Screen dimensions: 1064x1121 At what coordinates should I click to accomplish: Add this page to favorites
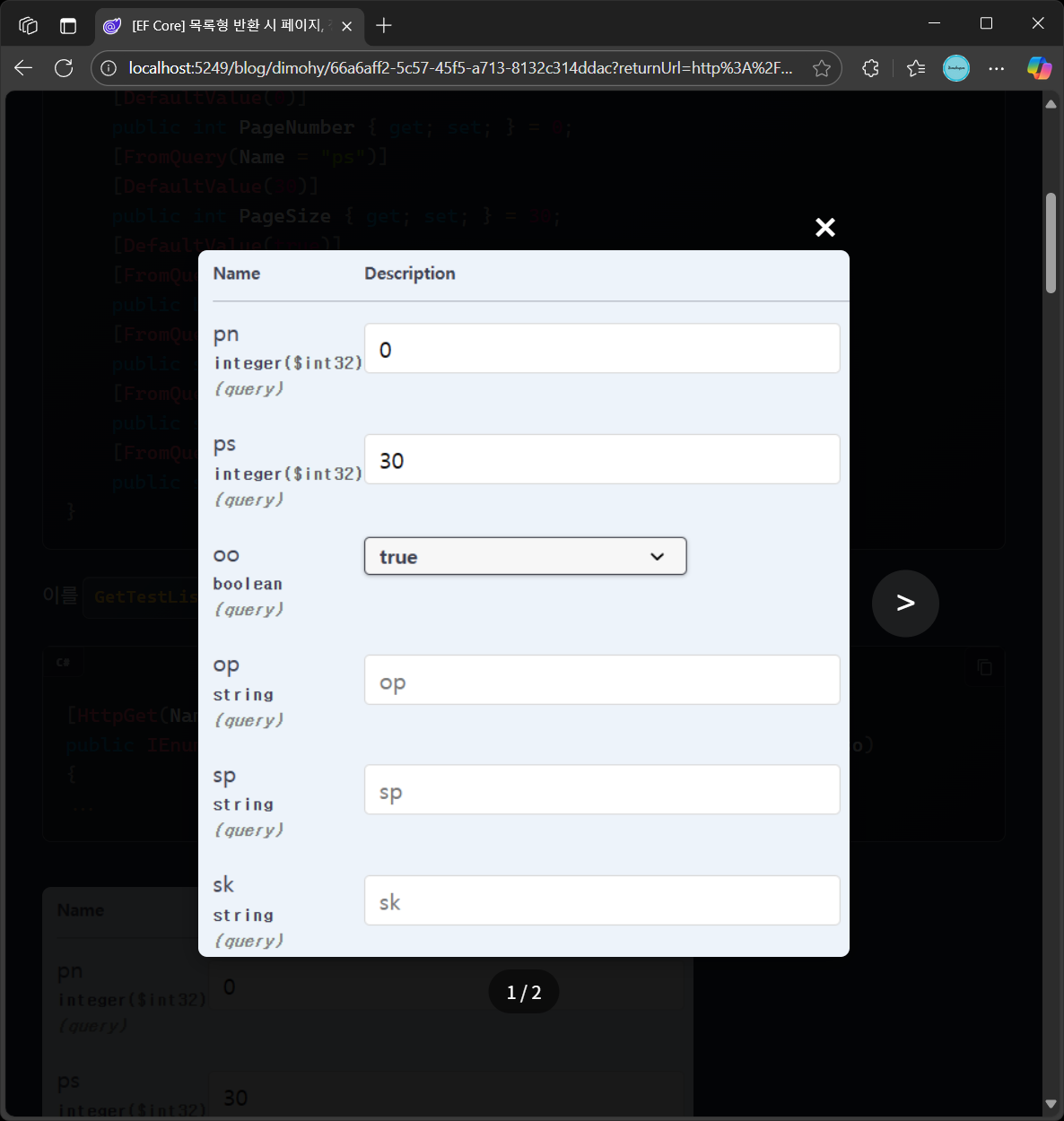(x=821, y=68)
